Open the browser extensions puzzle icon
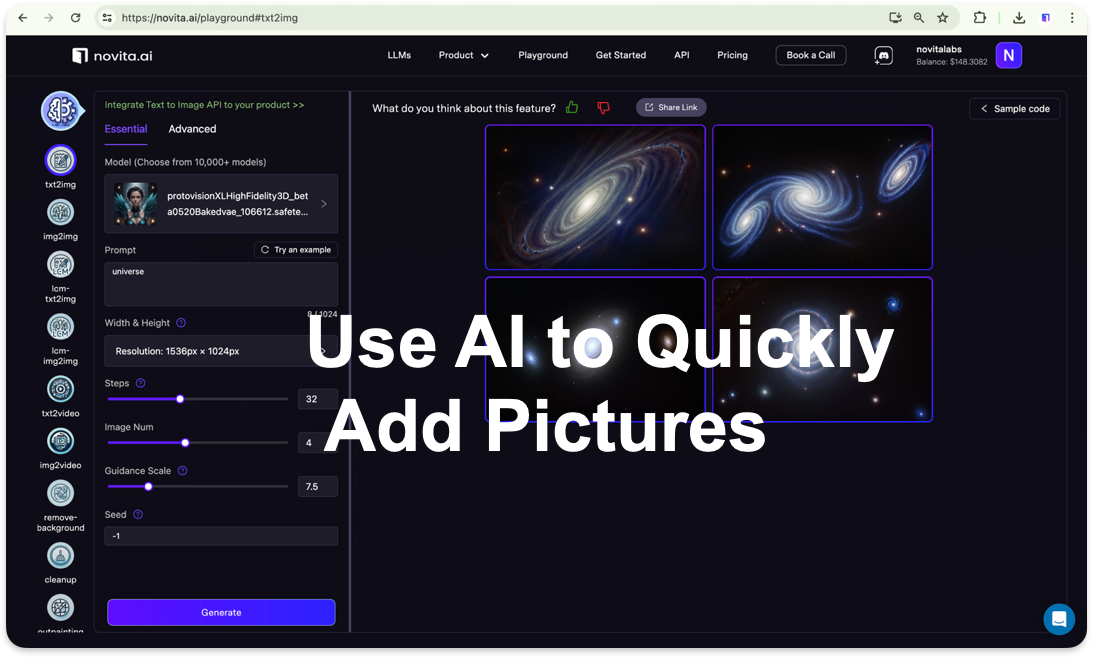Screen dimensions: 1094x658 [x=980, y=18]
